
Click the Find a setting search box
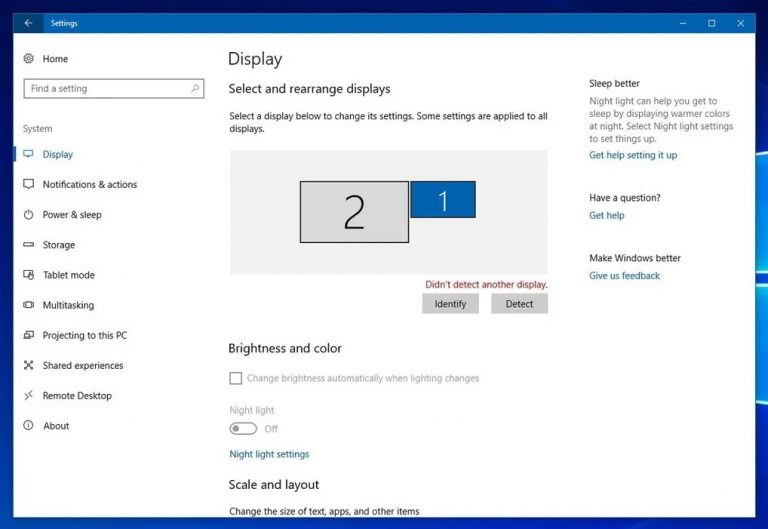click(x=114, y=89)
